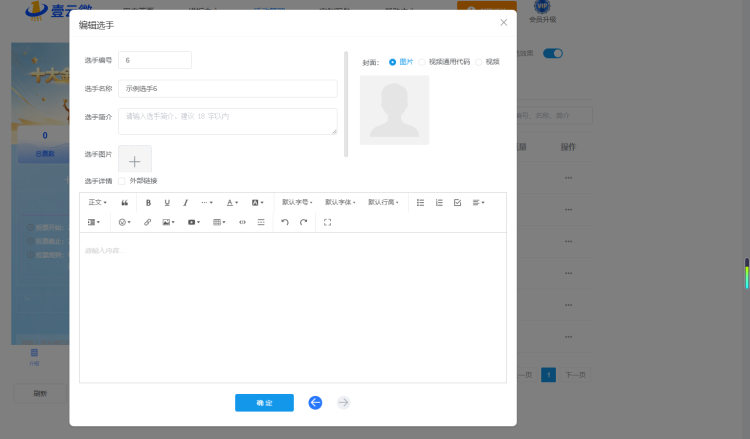The image size is (750, 439).
Task: Insert a blockquote
Action: point(124,203)
